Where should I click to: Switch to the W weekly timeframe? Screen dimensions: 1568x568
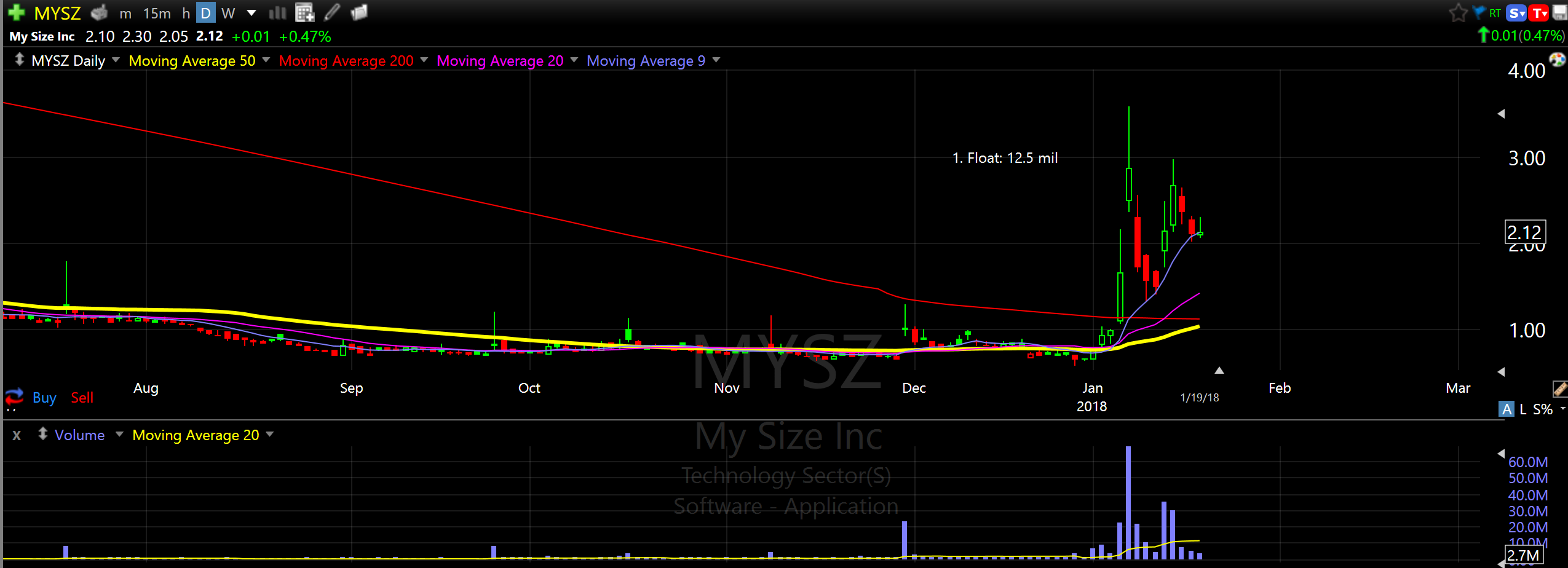pos(229,14)
